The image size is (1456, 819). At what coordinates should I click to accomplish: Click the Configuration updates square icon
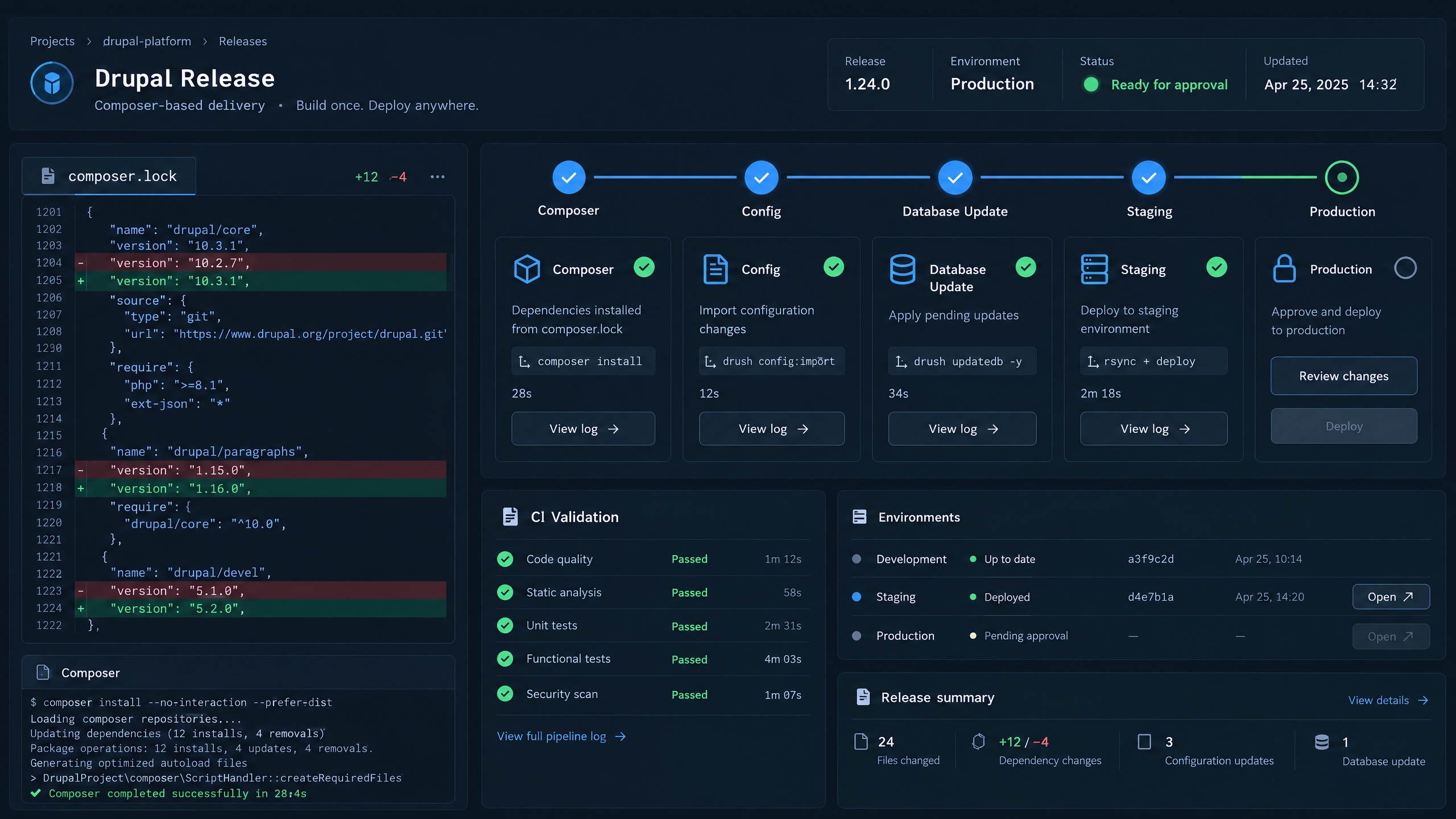1144,742
